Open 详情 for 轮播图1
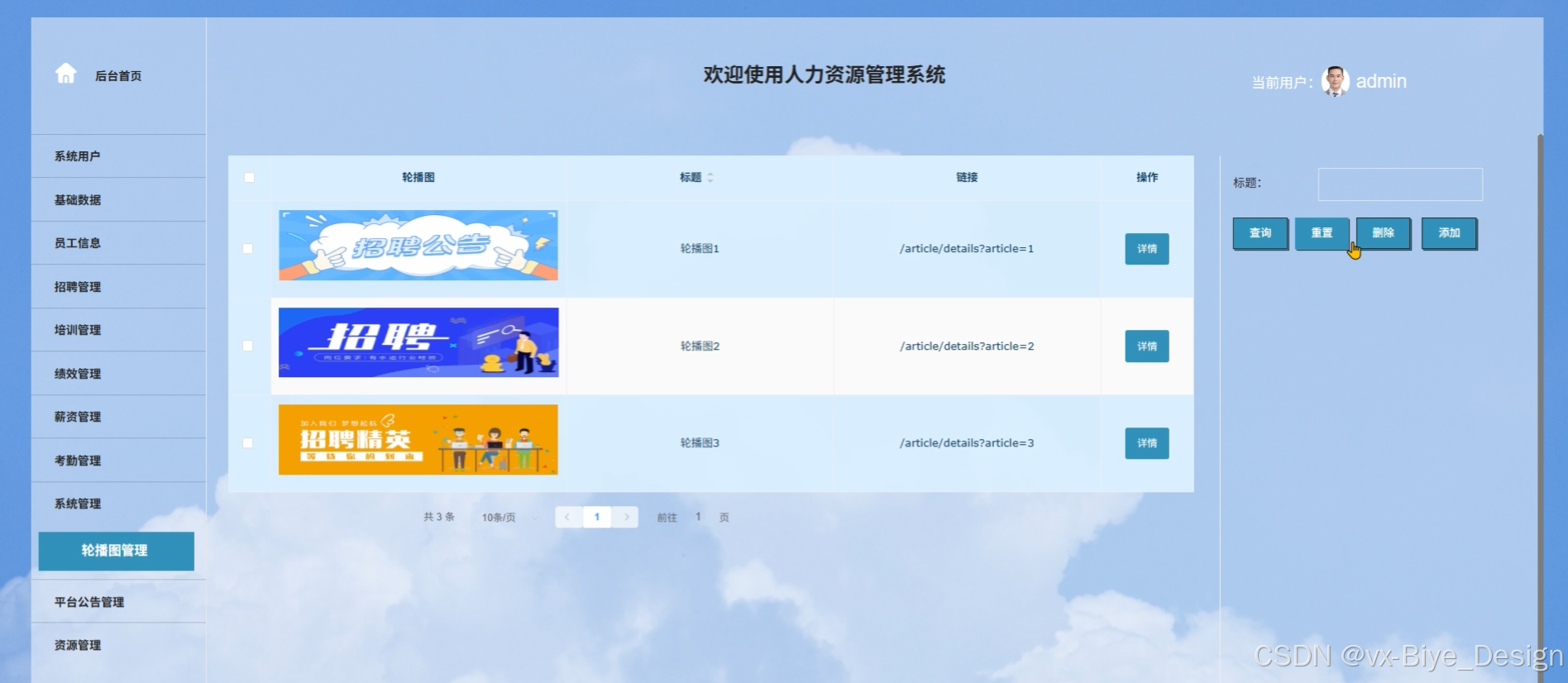The width and height of the screenshot is (1568, 683). (1147, 248)
